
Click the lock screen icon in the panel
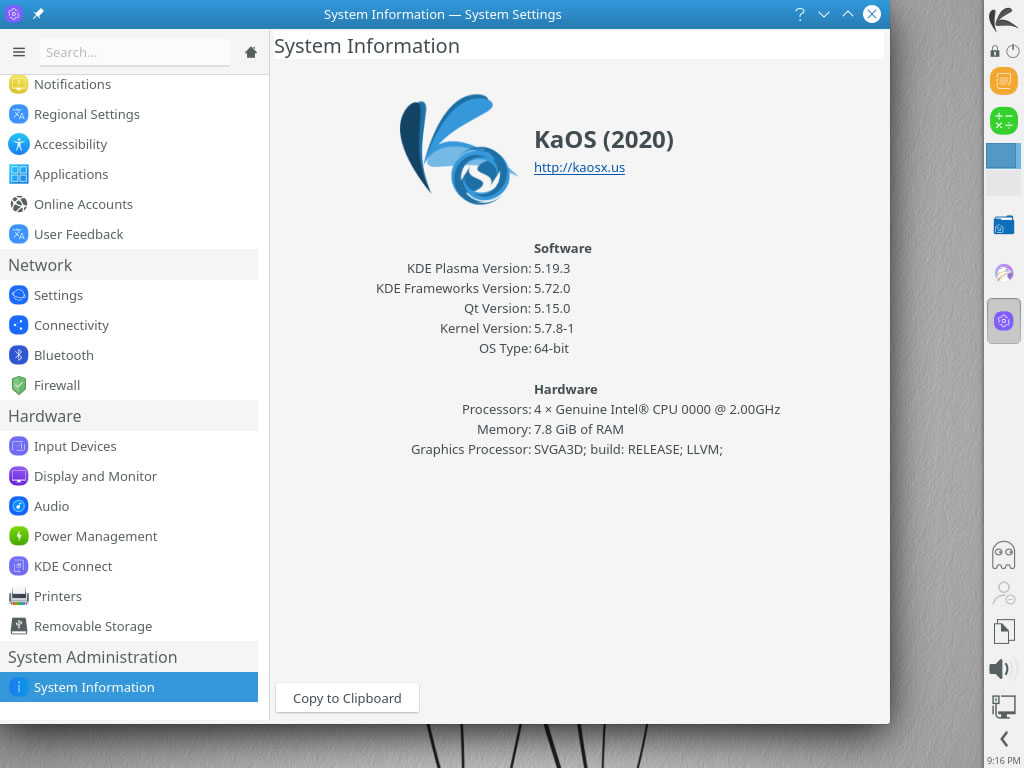pos(995,52)
